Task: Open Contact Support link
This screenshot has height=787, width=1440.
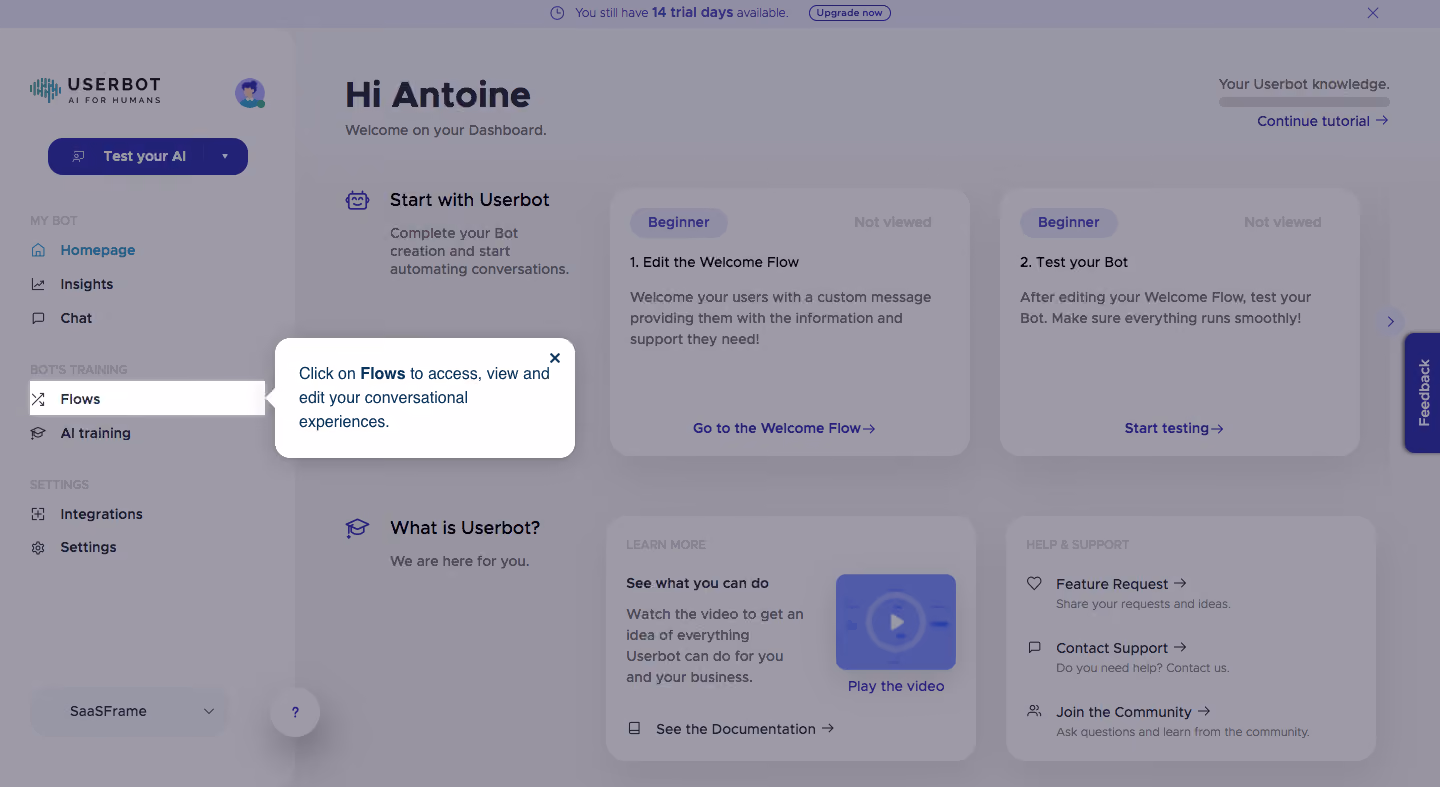Action: click(1121, 648)
